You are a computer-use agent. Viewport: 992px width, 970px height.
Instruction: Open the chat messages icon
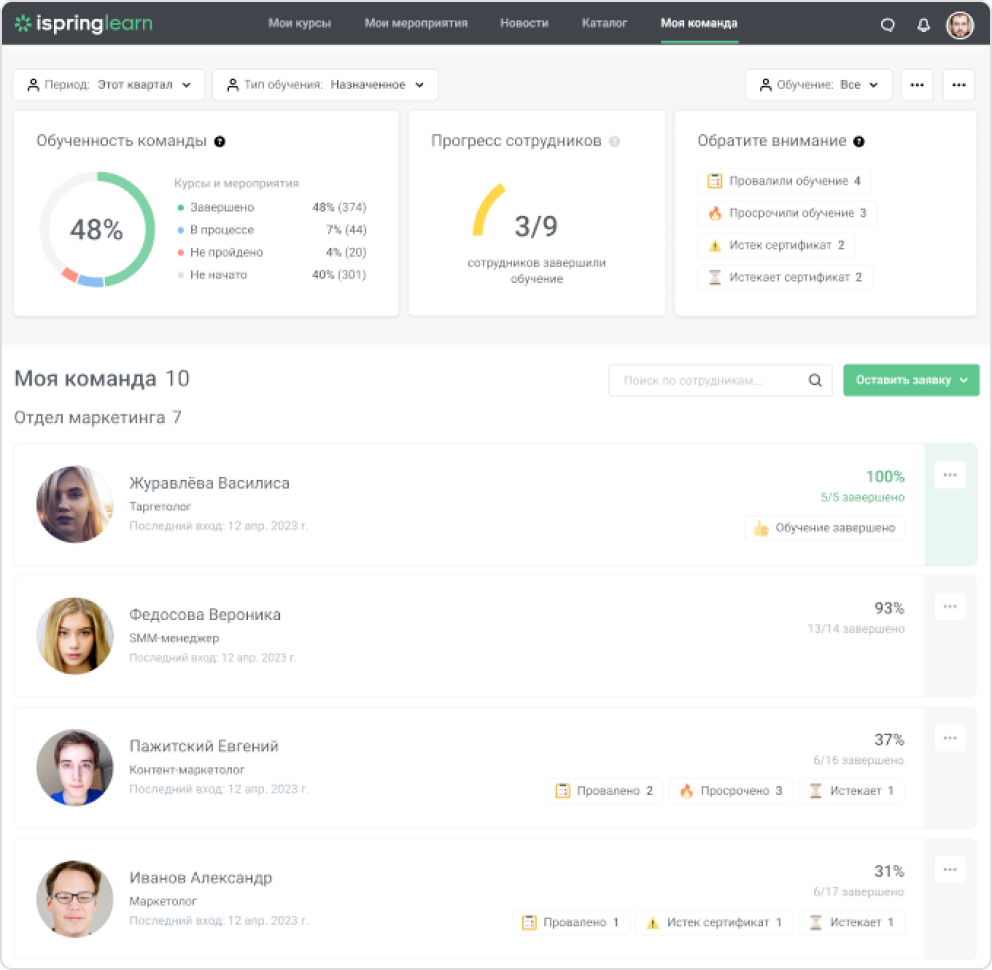tap(887, 25)
